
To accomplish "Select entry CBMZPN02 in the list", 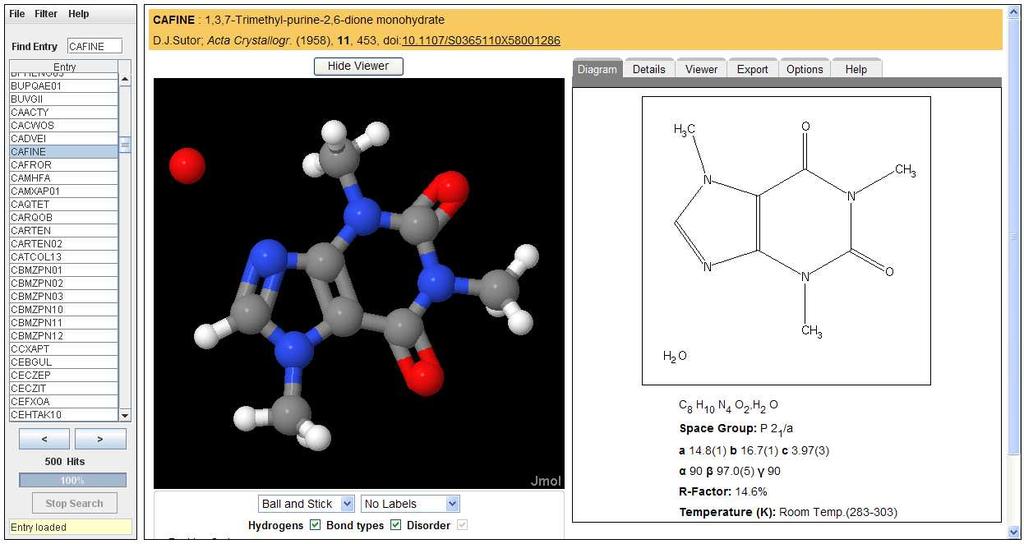I will click(x=63, y=283).
